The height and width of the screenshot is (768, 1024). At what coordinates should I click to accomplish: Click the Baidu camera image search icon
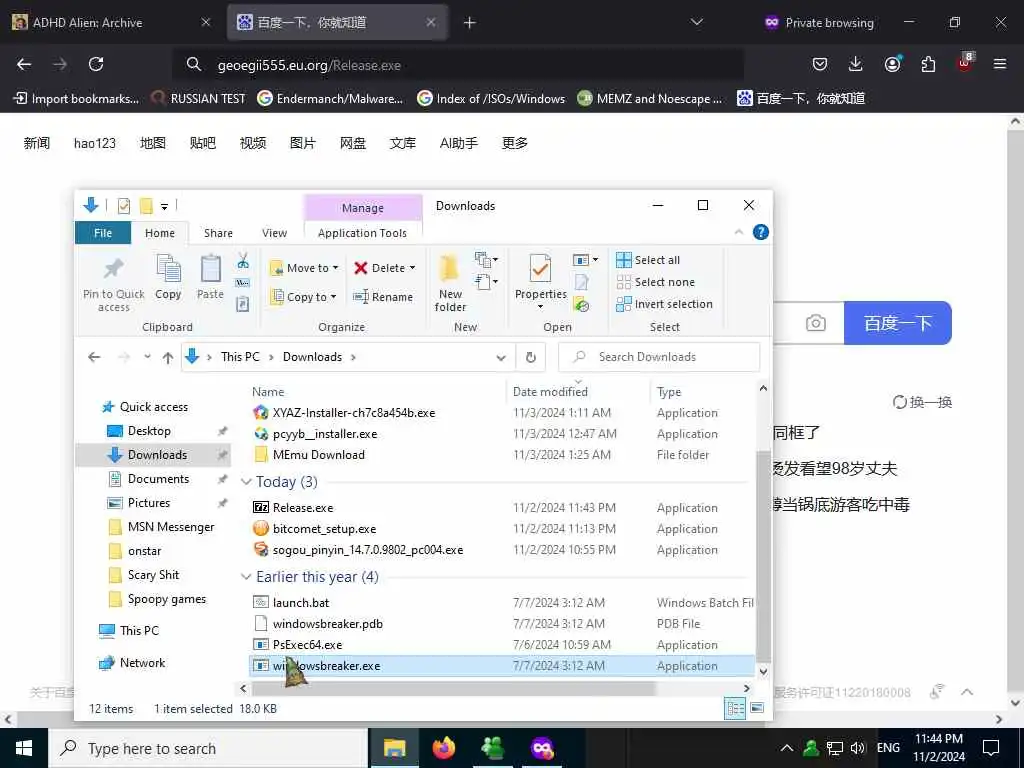[816, 323]
